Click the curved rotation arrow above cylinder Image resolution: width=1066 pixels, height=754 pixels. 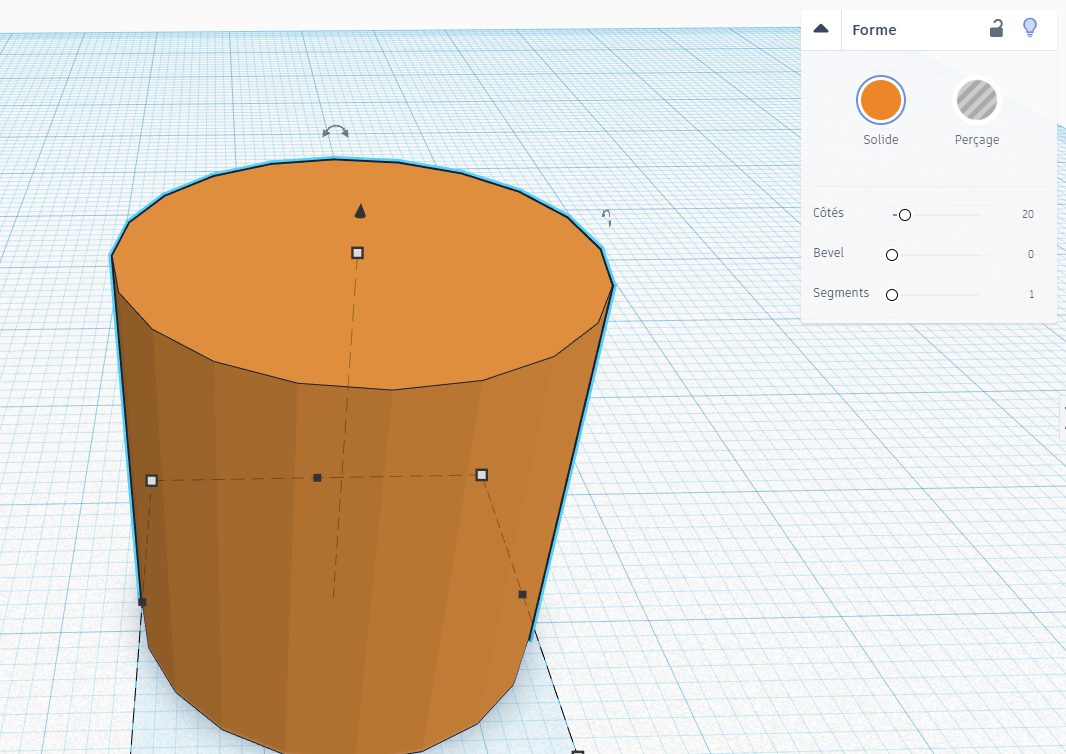tap(335, 131)
